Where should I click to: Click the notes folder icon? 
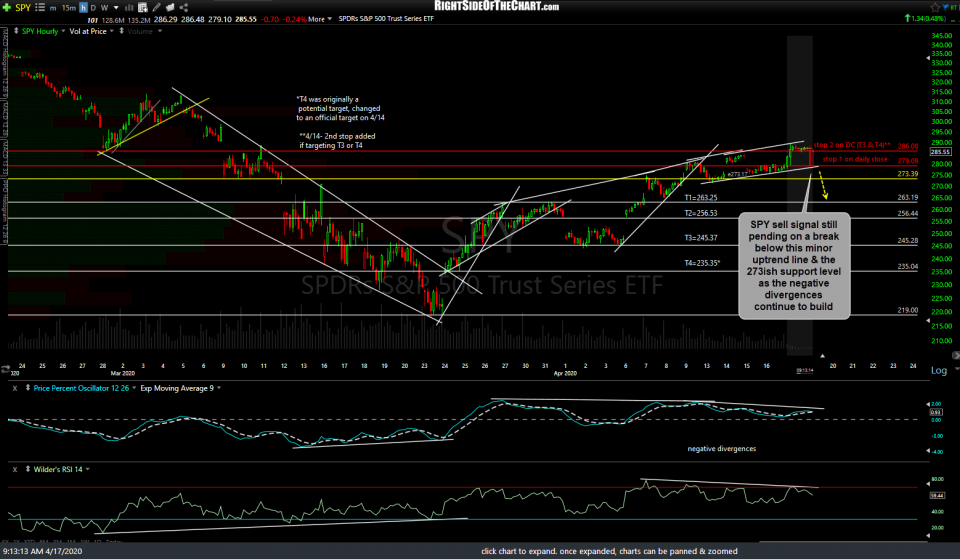click(x=170, y=7)
